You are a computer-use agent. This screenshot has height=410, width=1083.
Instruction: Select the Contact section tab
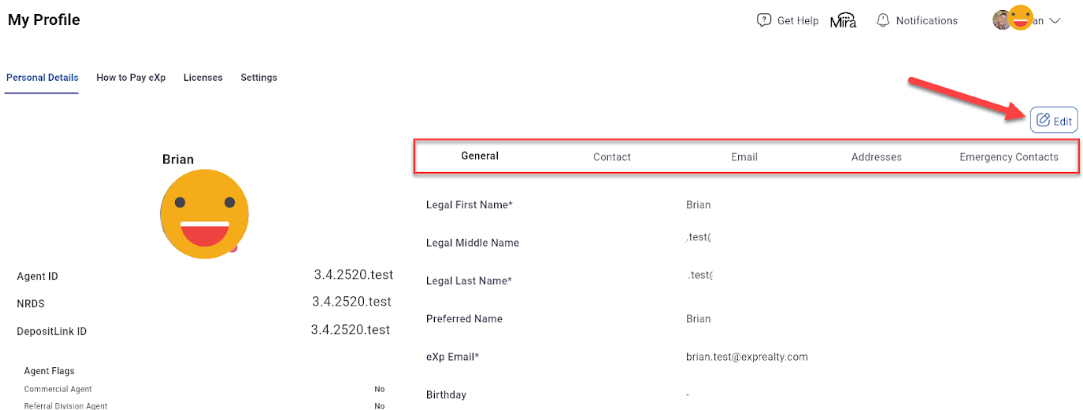[612, 157]
